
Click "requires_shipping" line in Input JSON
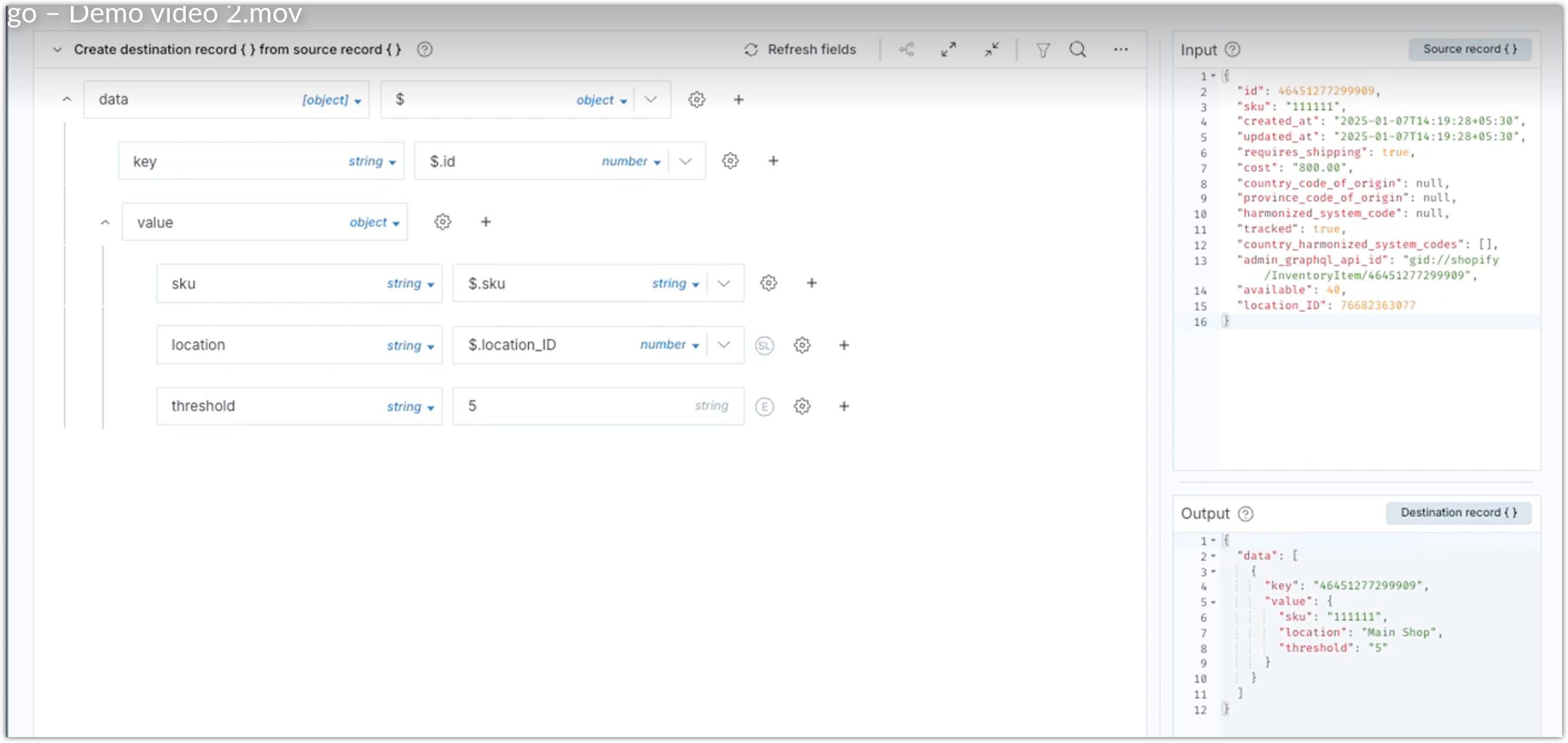(1325, 152)
